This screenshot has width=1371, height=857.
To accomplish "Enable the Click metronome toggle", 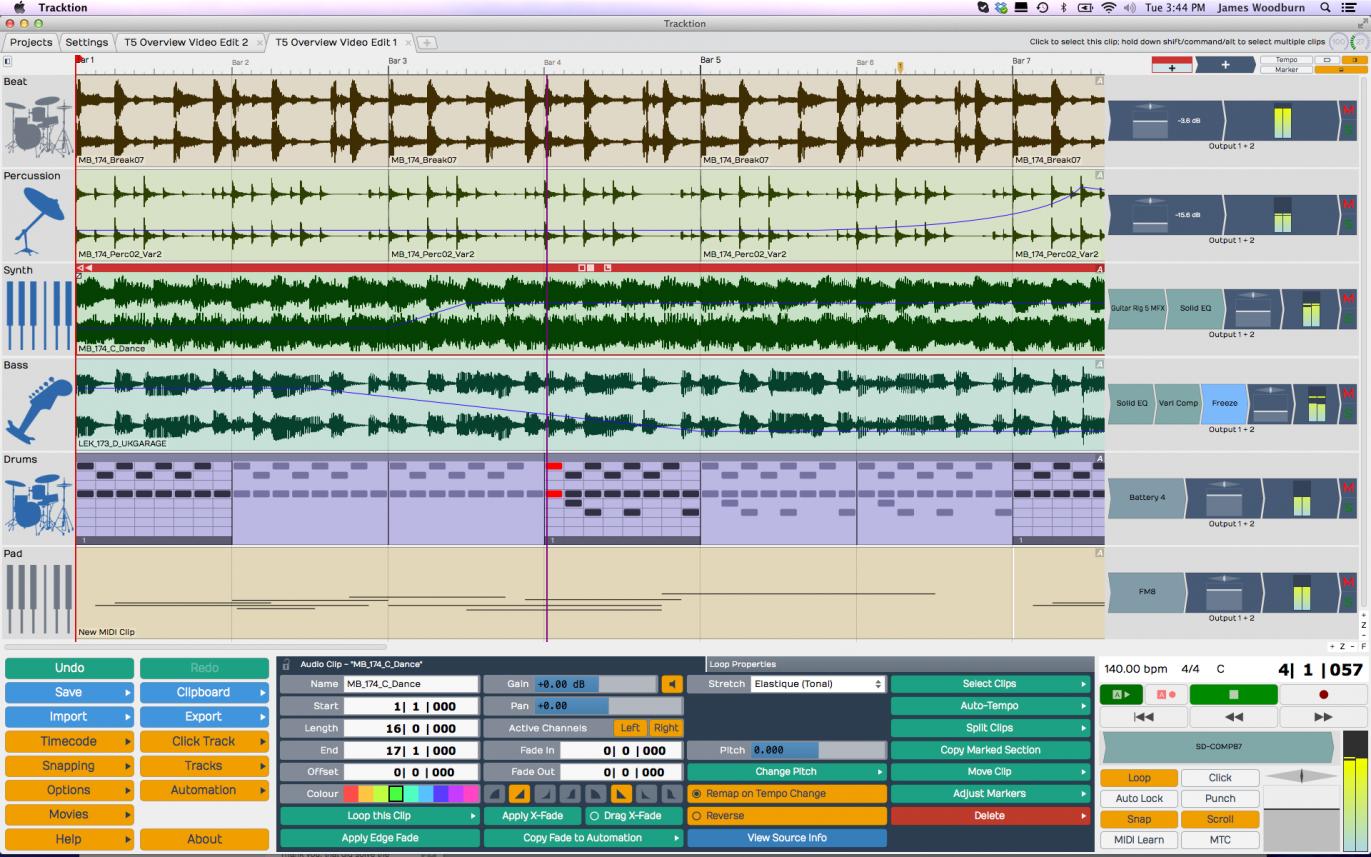I will pos(1220,778).
